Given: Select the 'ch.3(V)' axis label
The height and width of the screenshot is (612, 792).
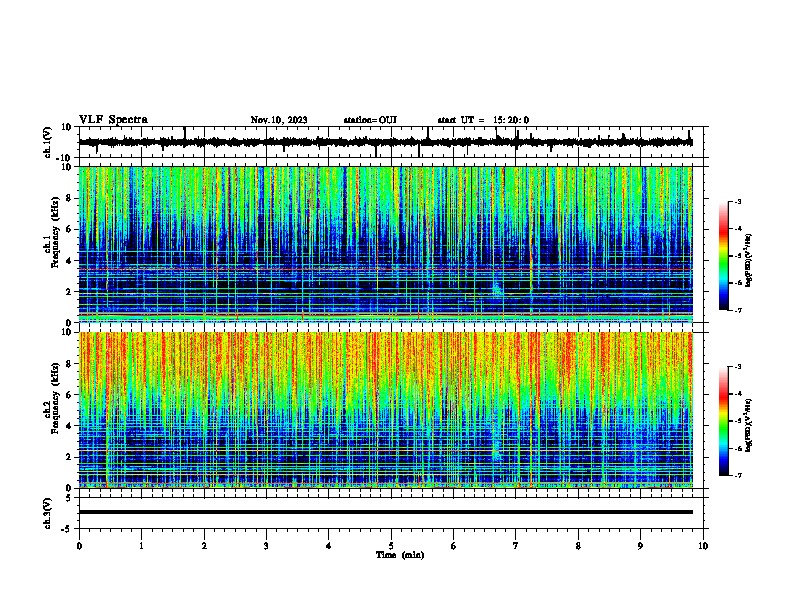Looking at the screenshot, I should point(48,513).
